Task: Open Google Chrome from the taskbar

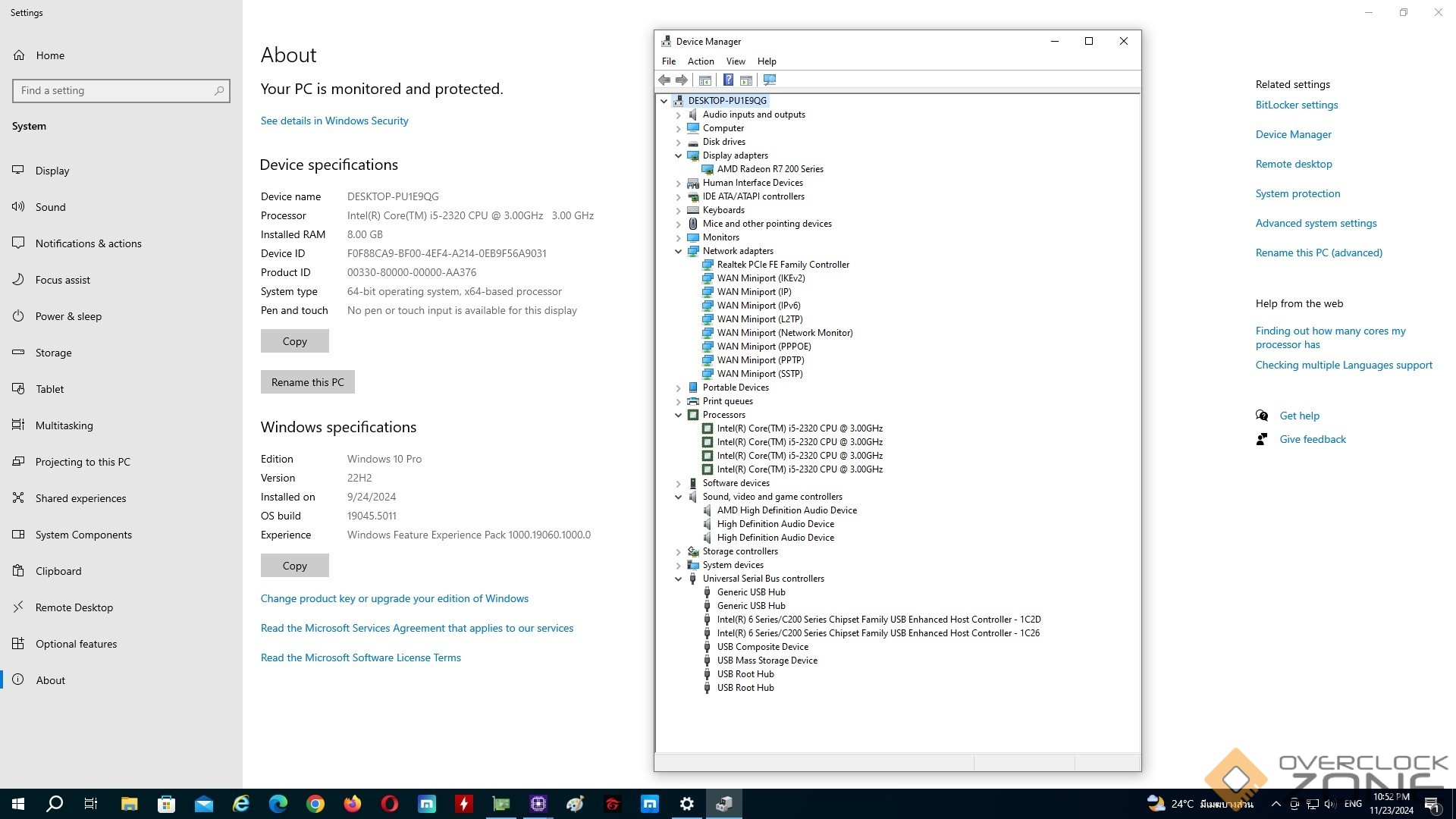Action: [315, 804]
